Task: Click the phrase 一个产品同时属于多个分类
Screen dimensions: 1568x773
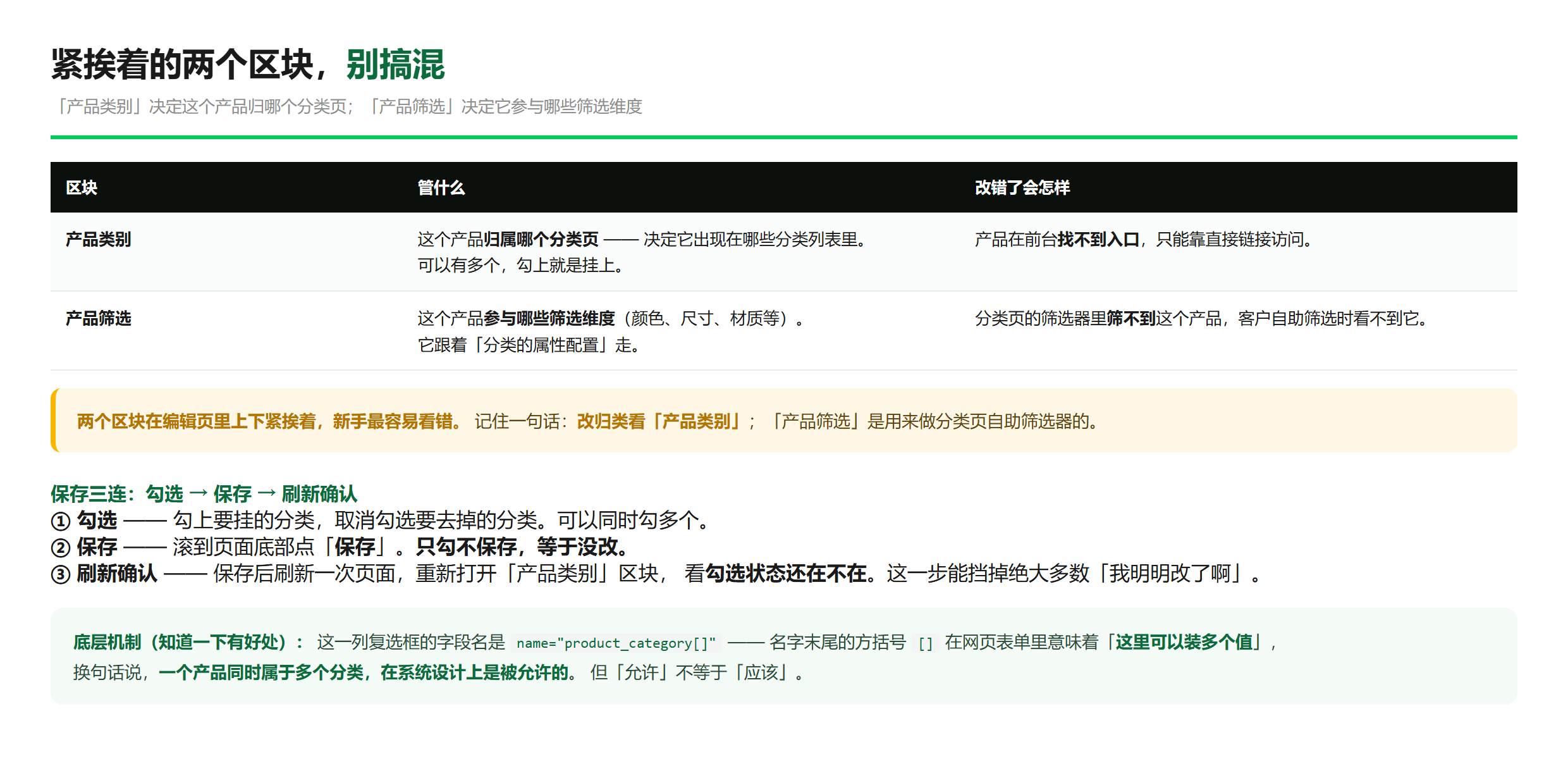Action: click(x=261, y=672)
